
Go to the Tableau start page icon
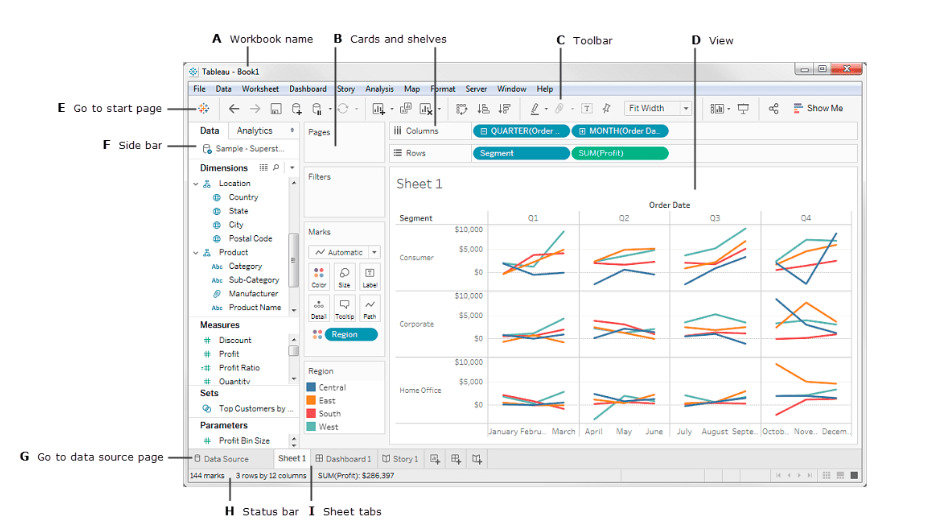tap(203, 108)
